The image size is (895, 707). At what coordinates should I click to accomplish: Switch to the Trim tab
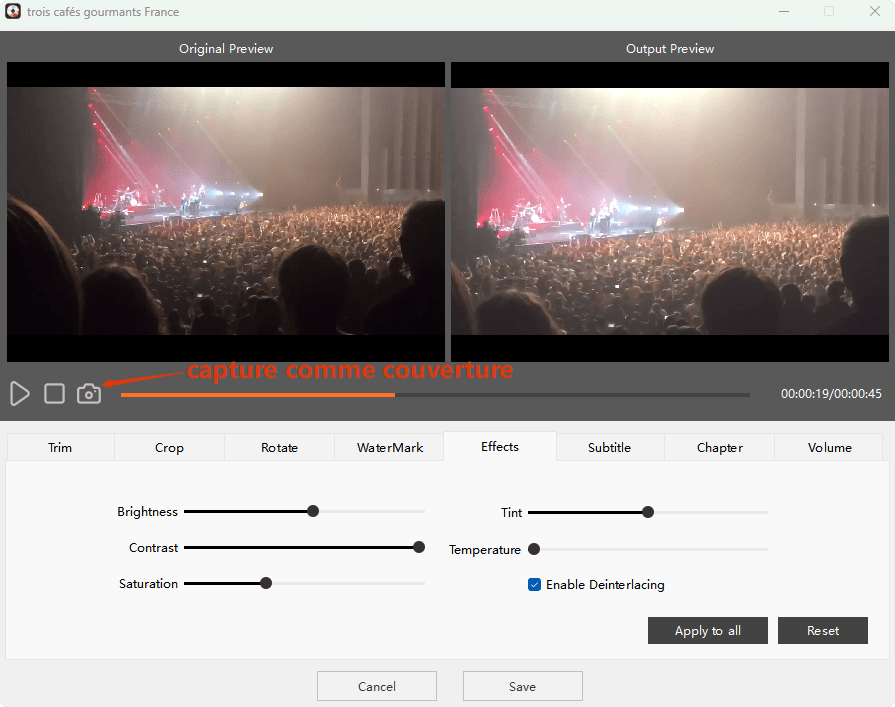[60, 448]
